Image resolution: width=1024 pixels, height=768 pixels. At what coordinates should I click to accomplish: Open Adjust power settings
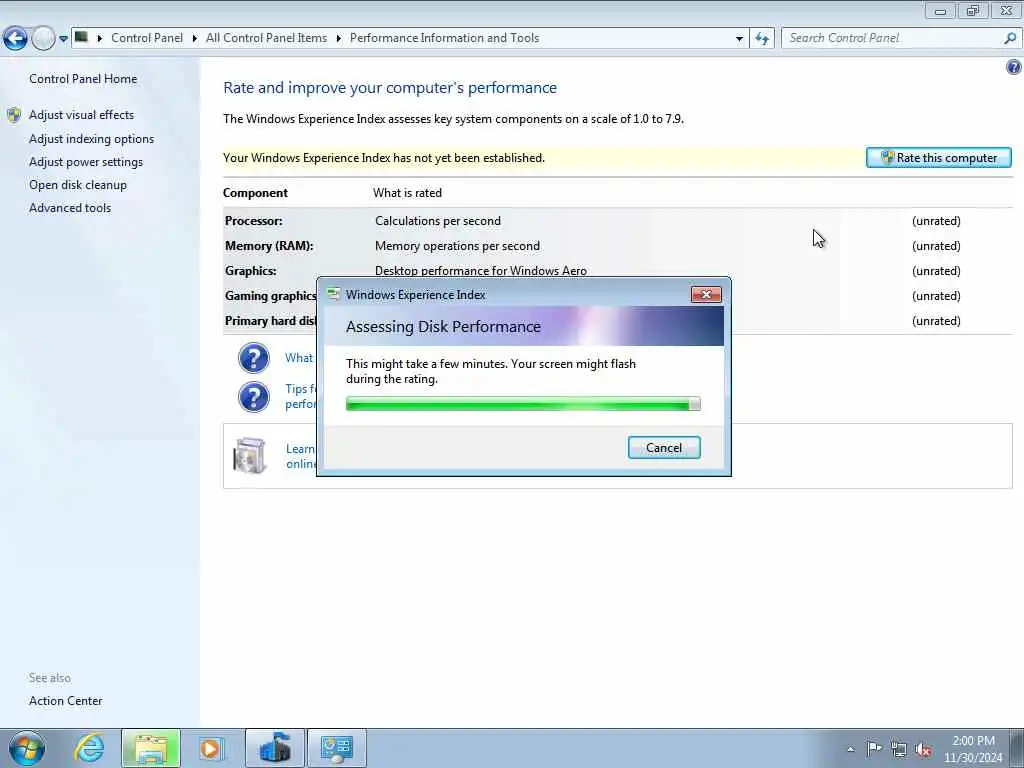point(86,161)
